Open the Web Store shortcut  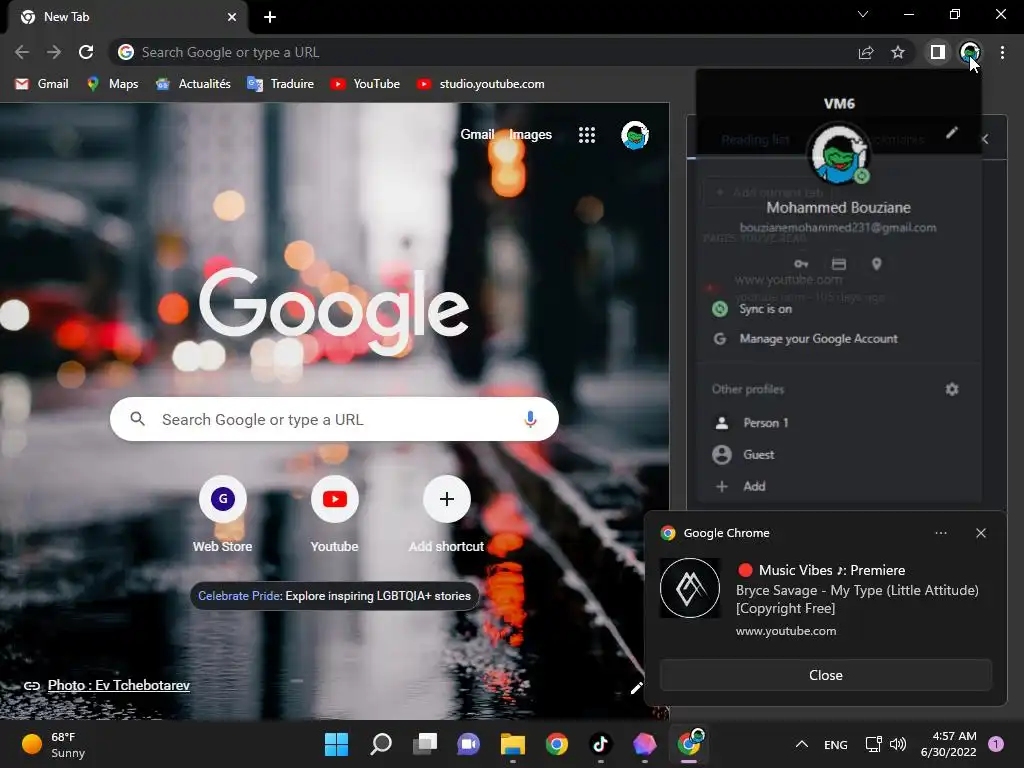click(223, 515)
